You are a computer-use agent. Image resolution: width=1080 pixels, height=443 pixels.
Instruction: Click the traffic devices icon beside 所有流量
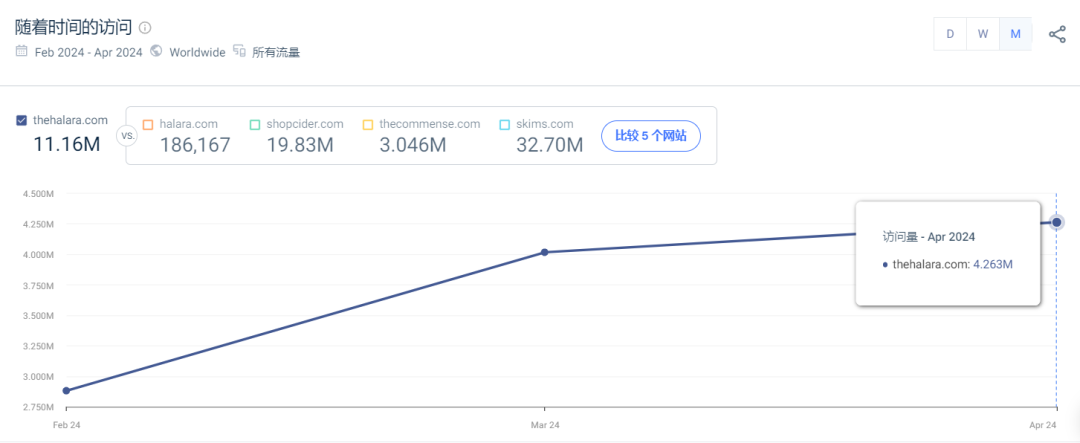[238, 51]
